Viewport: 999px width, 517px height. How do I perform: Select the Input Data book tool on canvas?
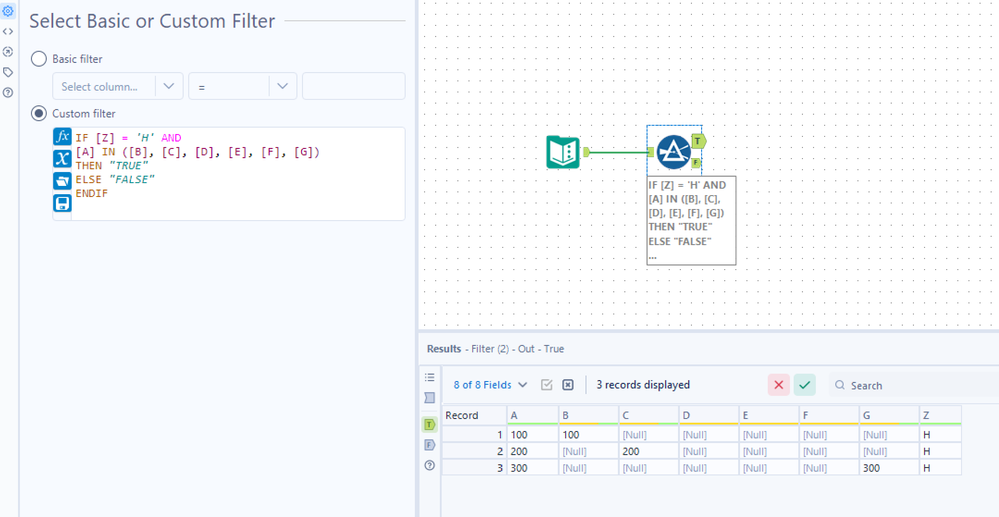coord(563,152)
